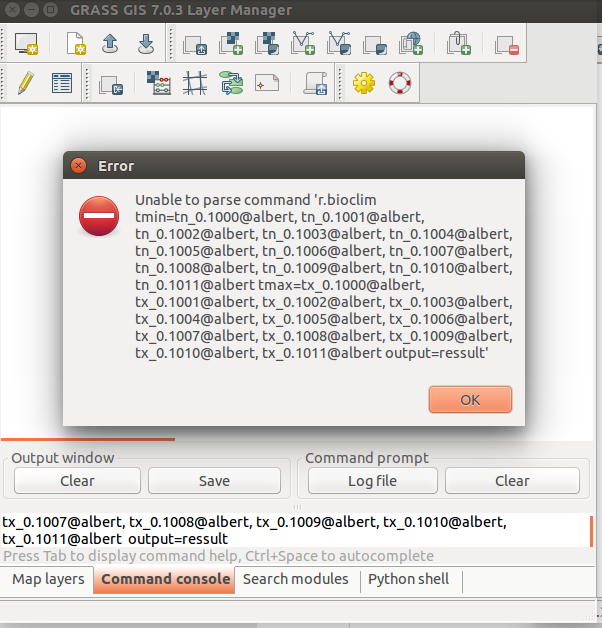Viewport: 602px width, 628px height.
Task: Add web service layer icon
Action: tap(411, 43)
